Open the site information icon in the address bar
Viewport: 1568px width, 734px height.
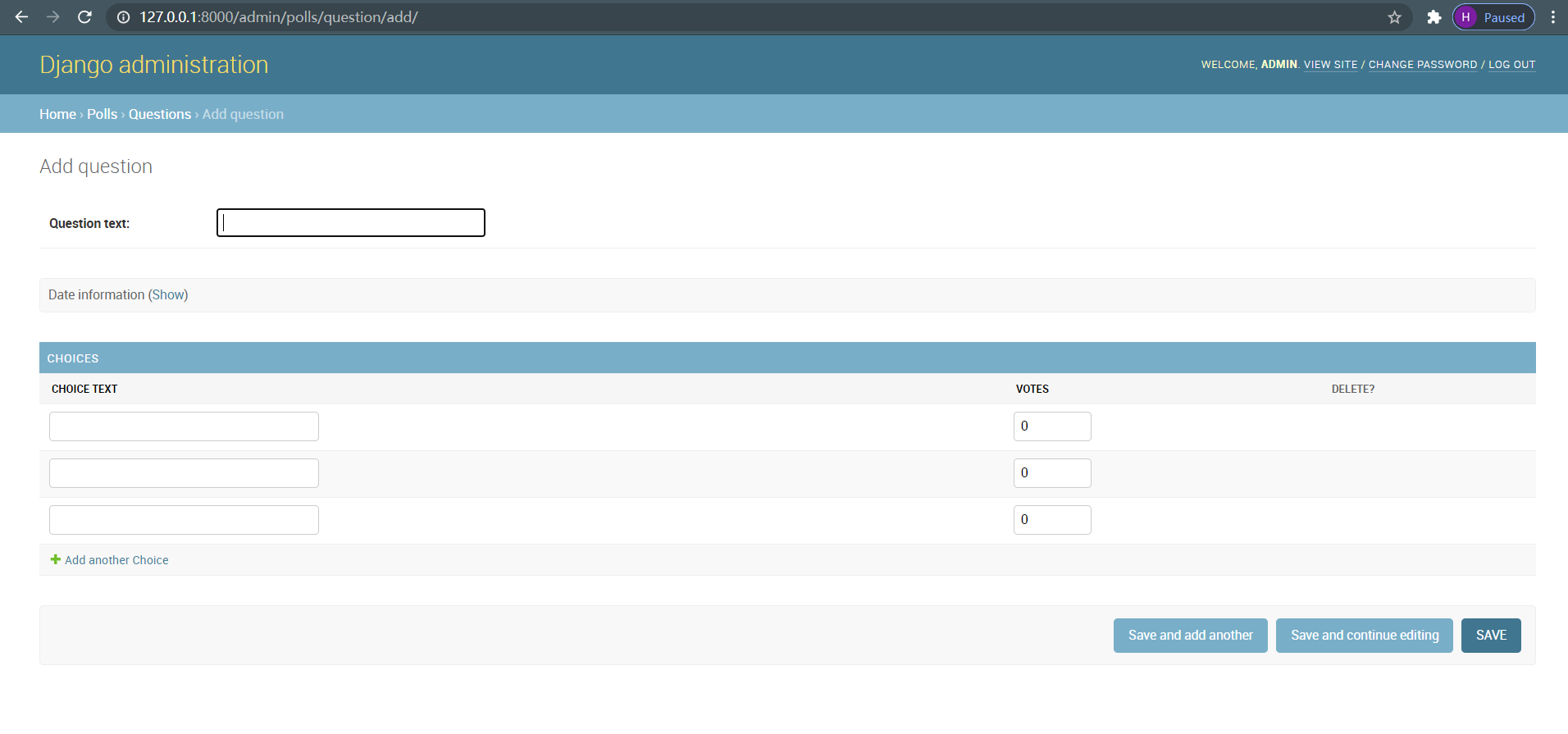(123, 17)
